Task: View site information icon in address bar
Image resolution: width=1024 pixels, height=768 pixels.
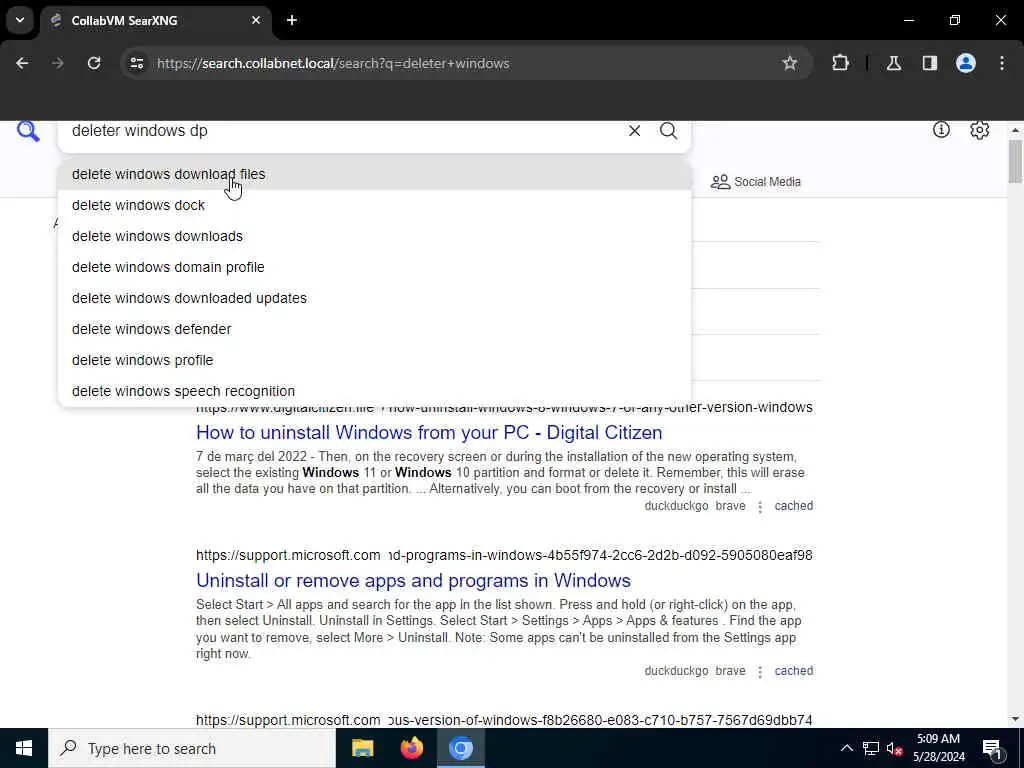Action: (136, 63)
